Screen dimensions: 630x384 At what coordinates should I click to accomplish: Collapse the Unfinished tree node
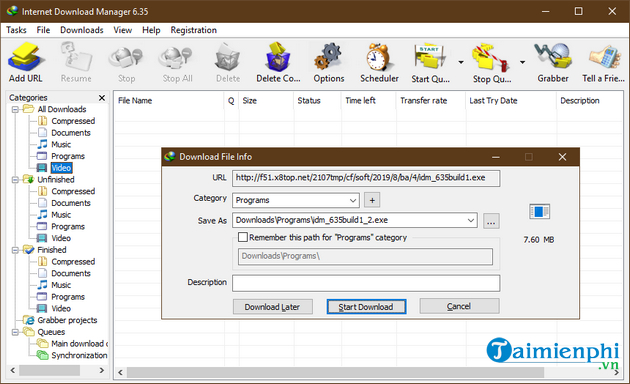15,180
